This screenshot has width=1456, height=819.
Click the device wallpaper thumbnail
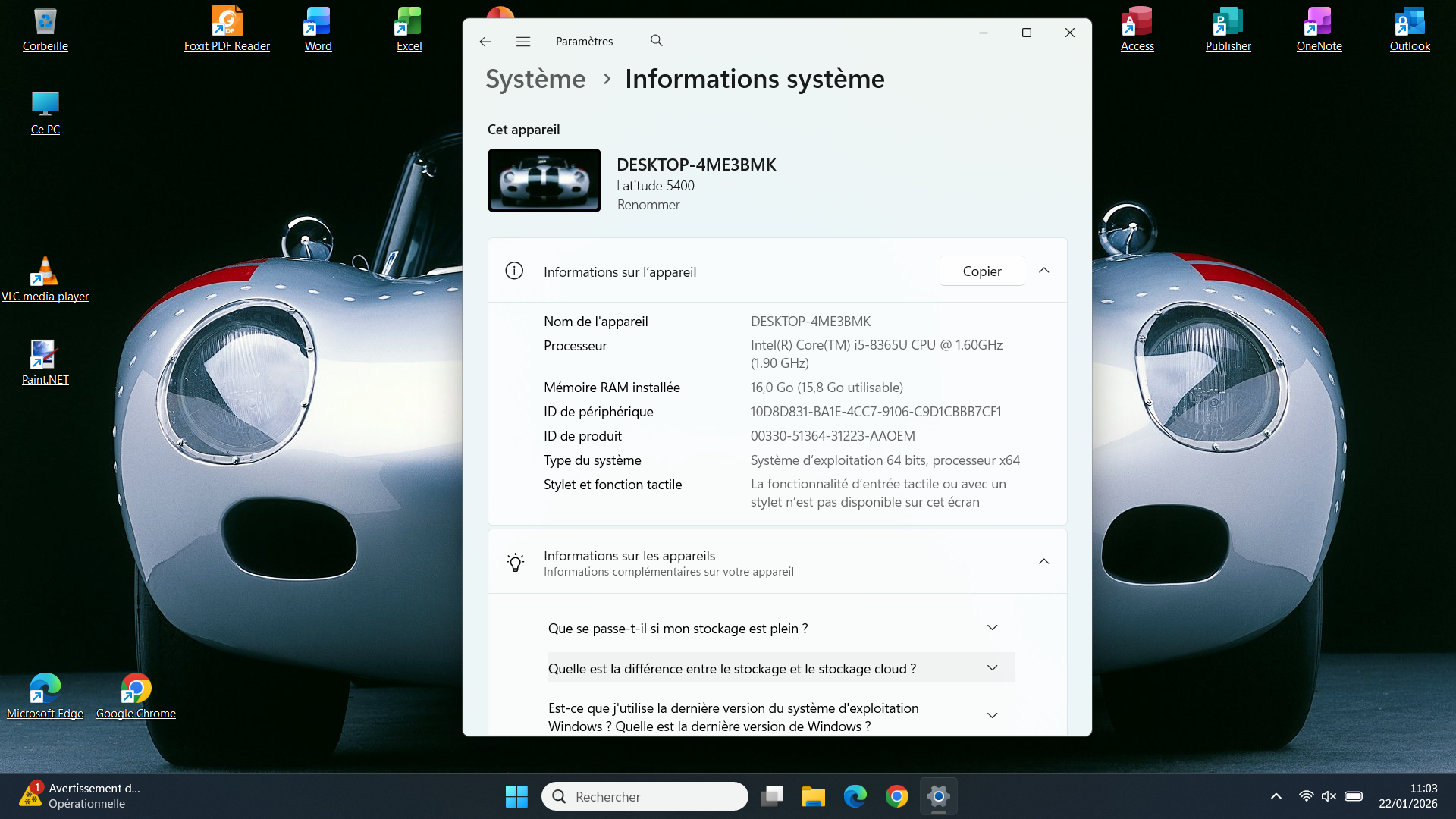tap(544, 180)
